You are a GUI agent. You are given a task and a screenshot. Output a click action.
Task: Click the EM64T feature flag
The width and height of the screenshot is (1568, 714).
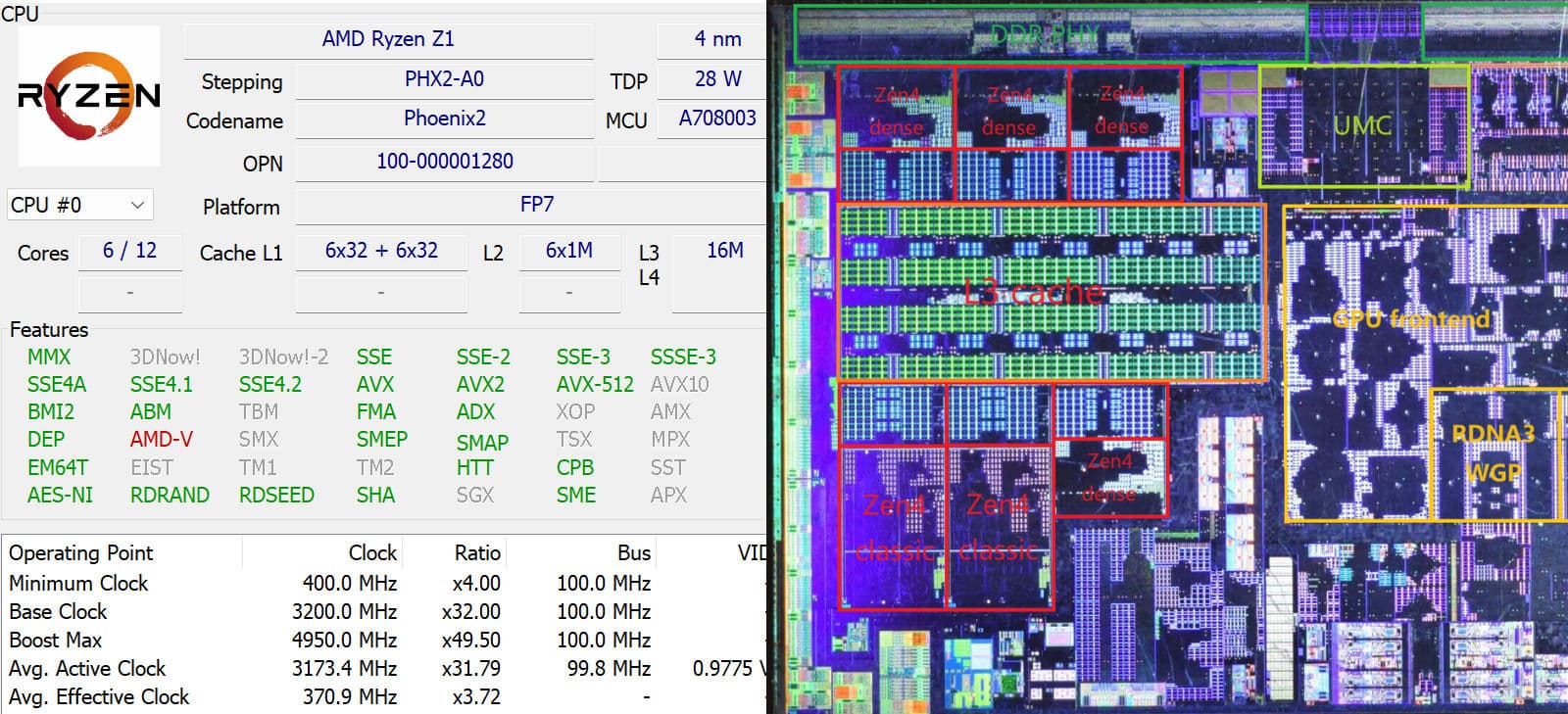tap(58, 468)
